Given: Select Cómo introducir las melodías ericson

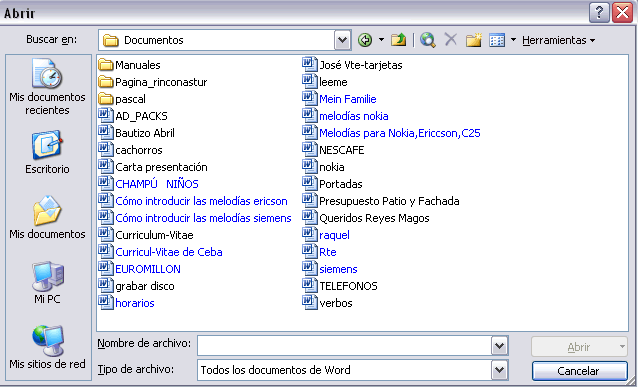Looking at the screenshot, I should point(193,201).
